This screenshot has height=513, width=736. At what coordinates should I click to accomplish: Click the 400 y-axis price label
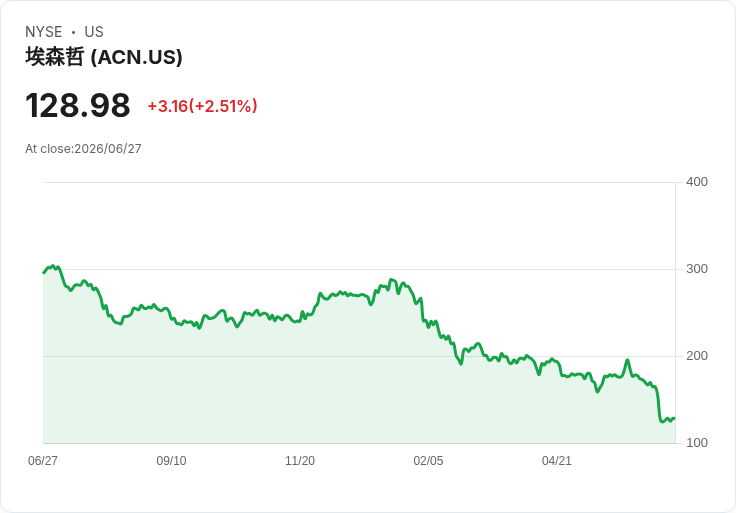point(697,182)
